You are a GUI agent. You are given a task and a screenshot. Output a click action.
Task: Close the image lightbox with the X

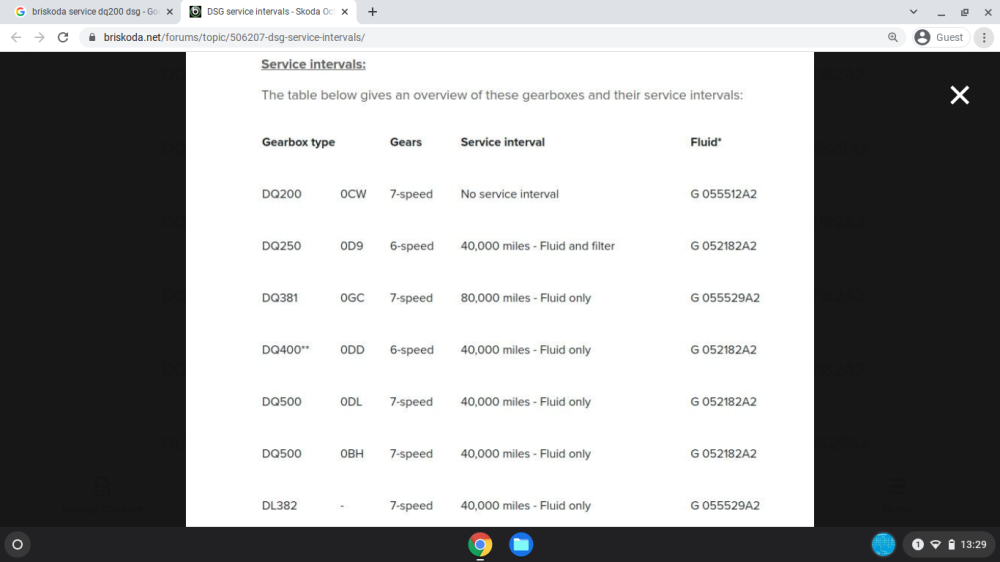[x=959, y=95]
